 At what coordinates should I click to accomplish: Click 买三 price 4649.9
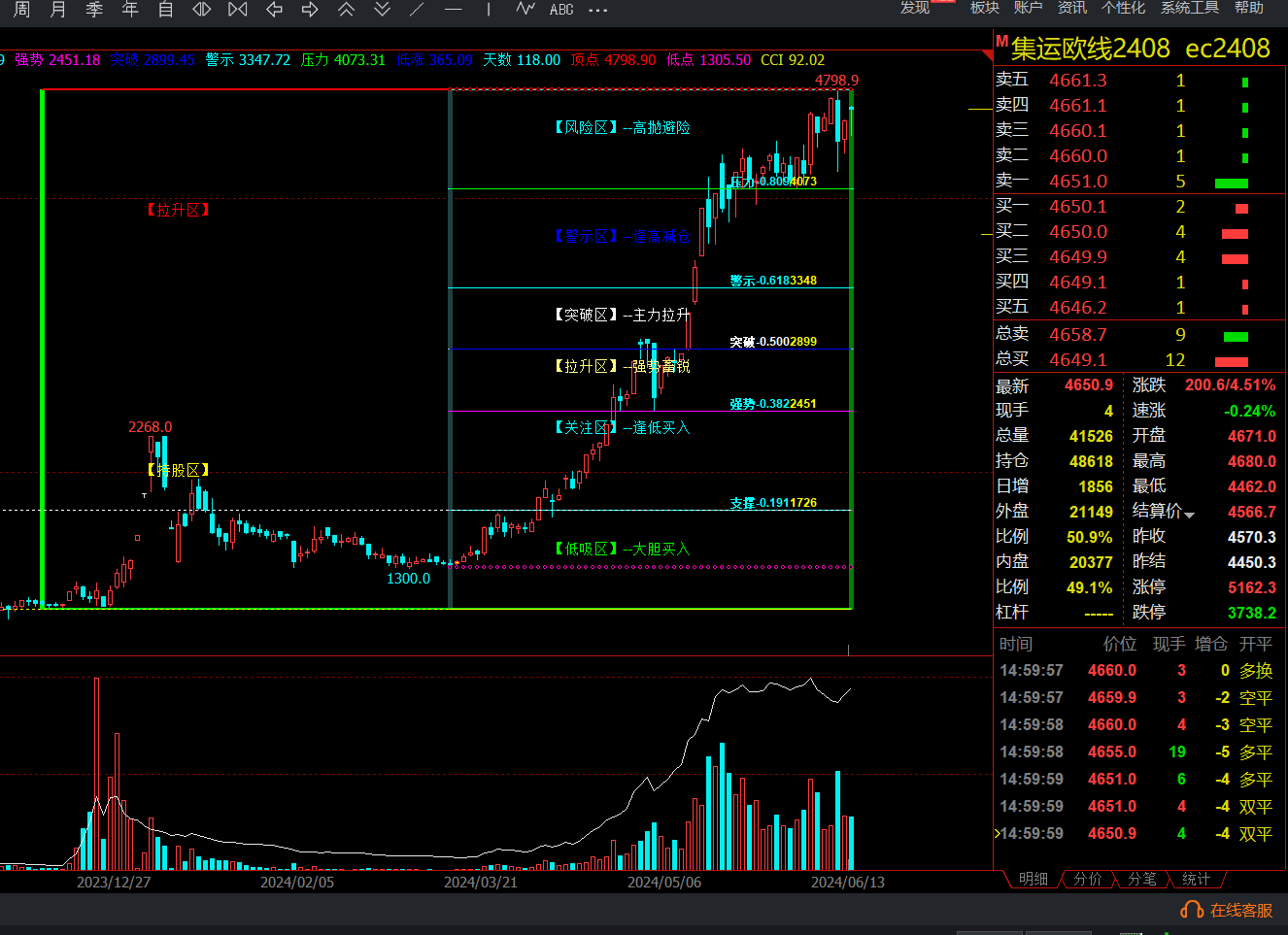[x=1078, y=257]
